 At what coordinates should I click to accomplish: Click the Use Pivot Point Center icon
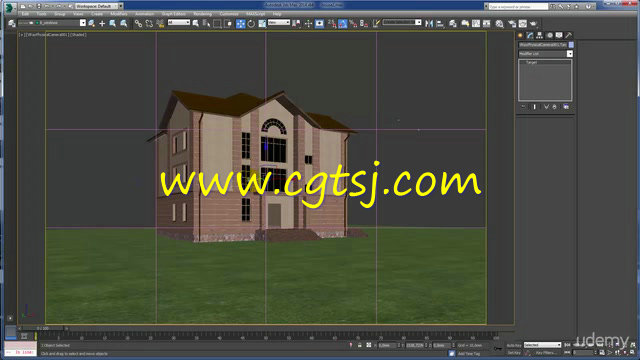pos(297,24)
